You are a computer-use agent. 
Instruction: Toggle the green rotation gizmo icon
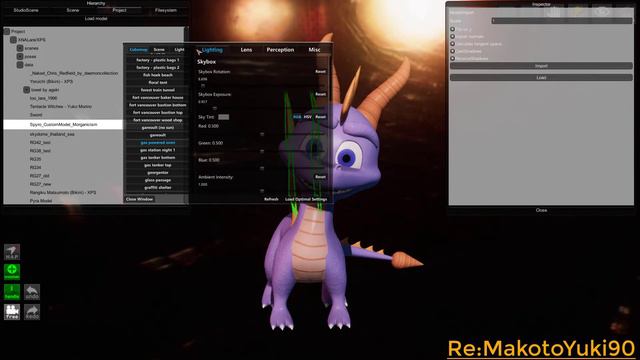(x=12, y=272)
